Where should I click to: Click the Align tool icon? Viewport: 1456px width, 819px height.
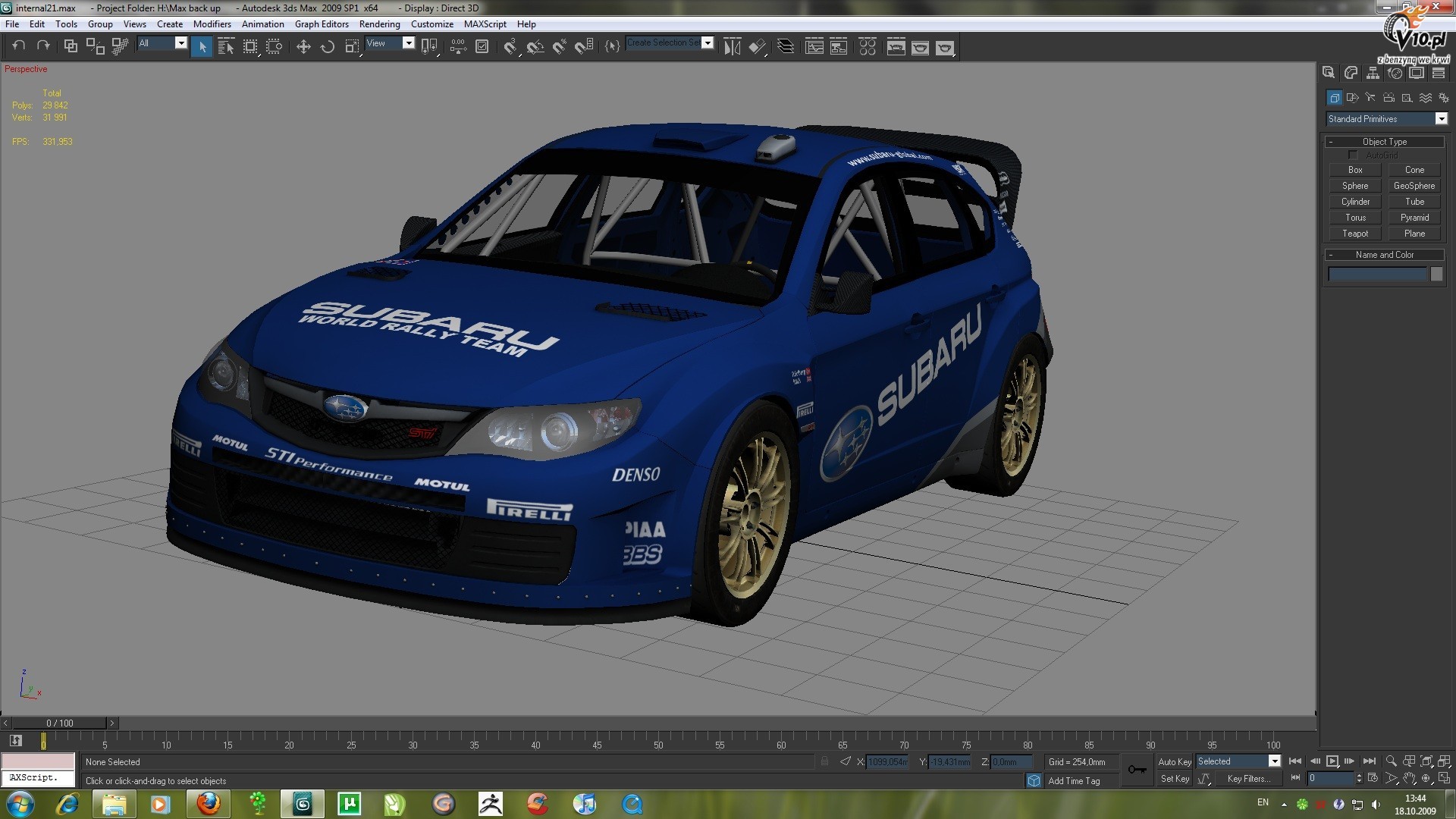(757, 47)
